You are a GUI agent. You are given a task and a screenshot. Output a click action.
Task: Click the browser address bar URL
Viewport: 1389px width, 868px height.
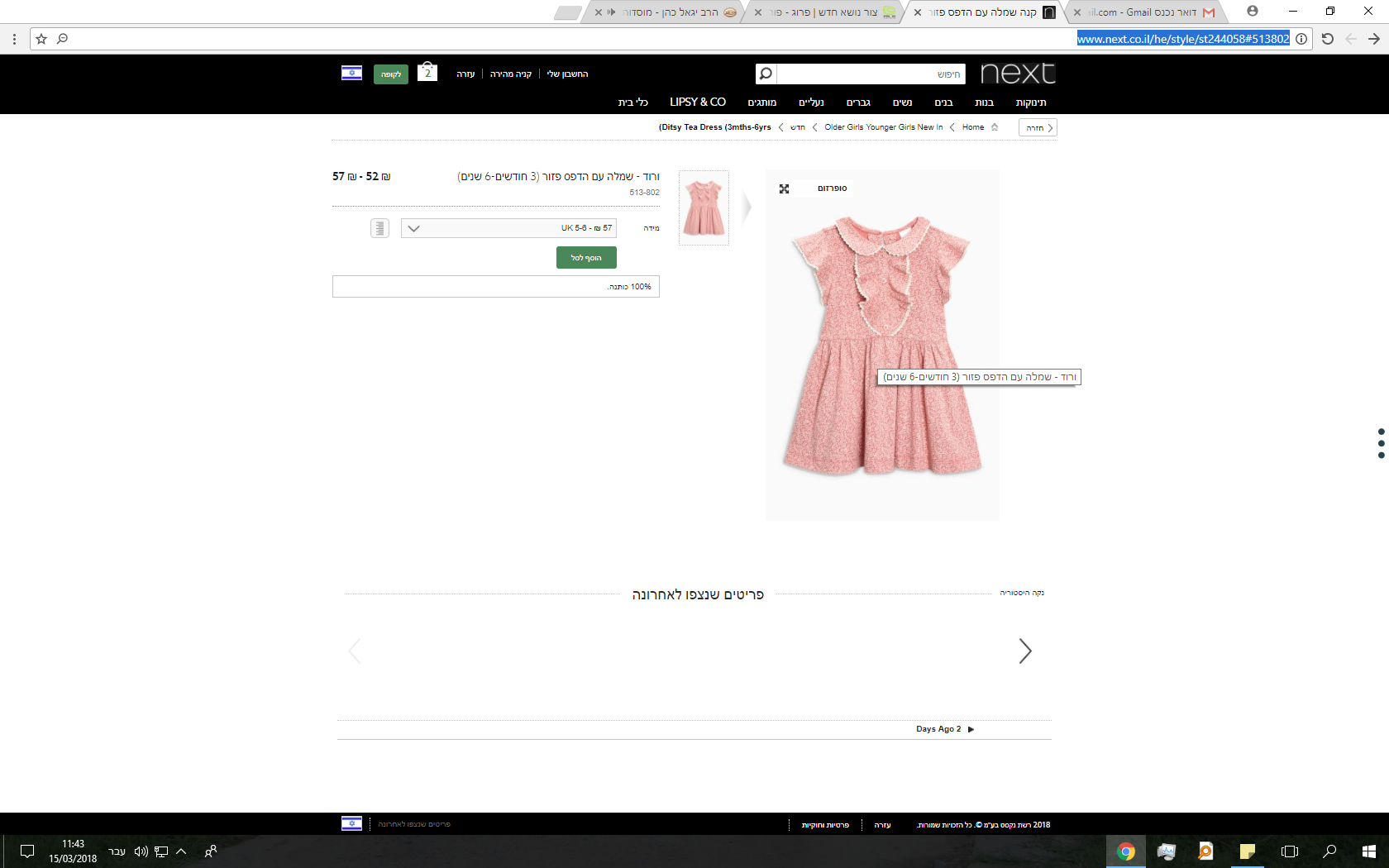click(1183, 39)
